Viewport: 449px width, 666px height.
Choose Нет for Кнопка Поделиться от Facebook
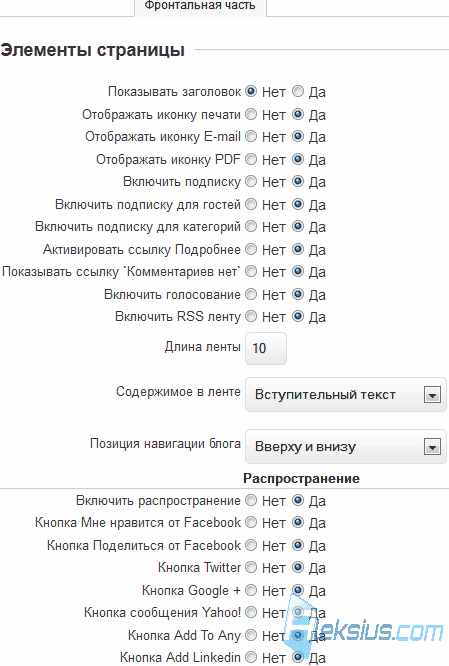[x=251, y=545]
